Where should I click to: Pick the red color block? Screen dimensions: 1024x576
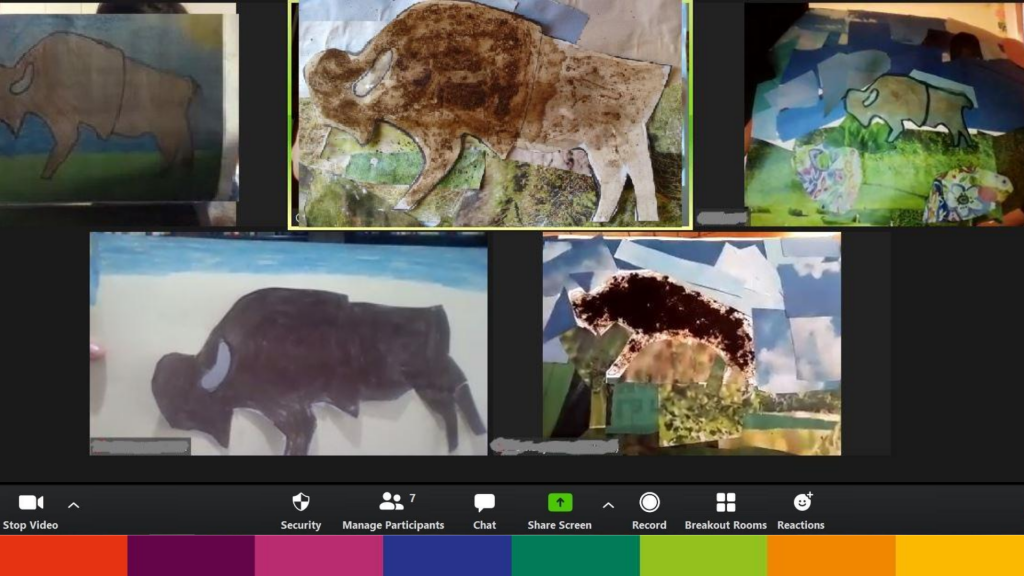[x=63, y=556]
